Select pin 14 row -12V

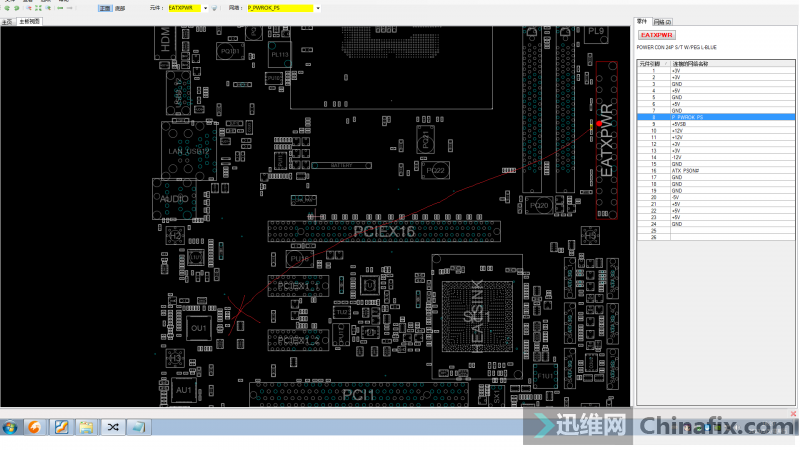click(716, 158)
